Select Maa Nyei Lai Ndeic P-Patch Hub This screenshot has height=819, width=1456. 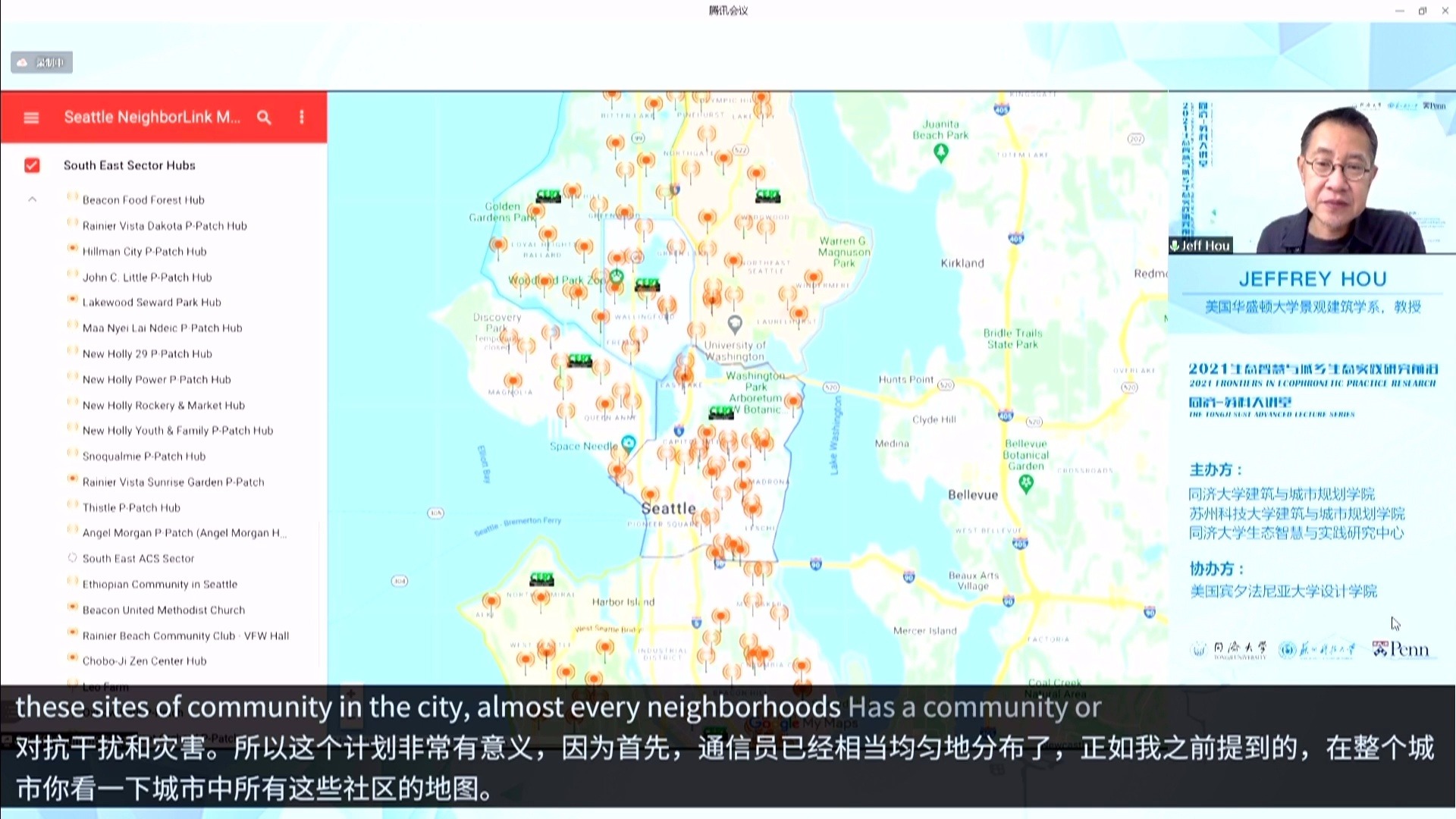point(162,328)
